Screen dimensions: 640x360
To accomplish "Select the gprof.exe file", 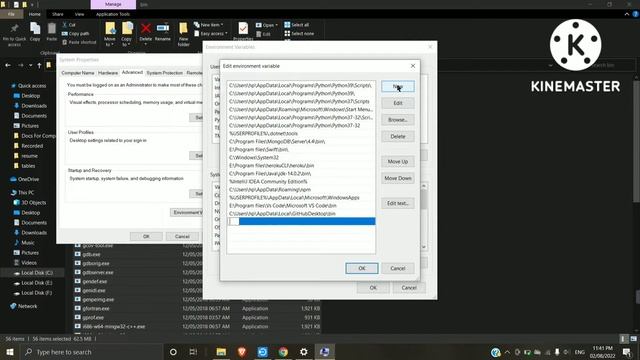I will tap(93, 318).
